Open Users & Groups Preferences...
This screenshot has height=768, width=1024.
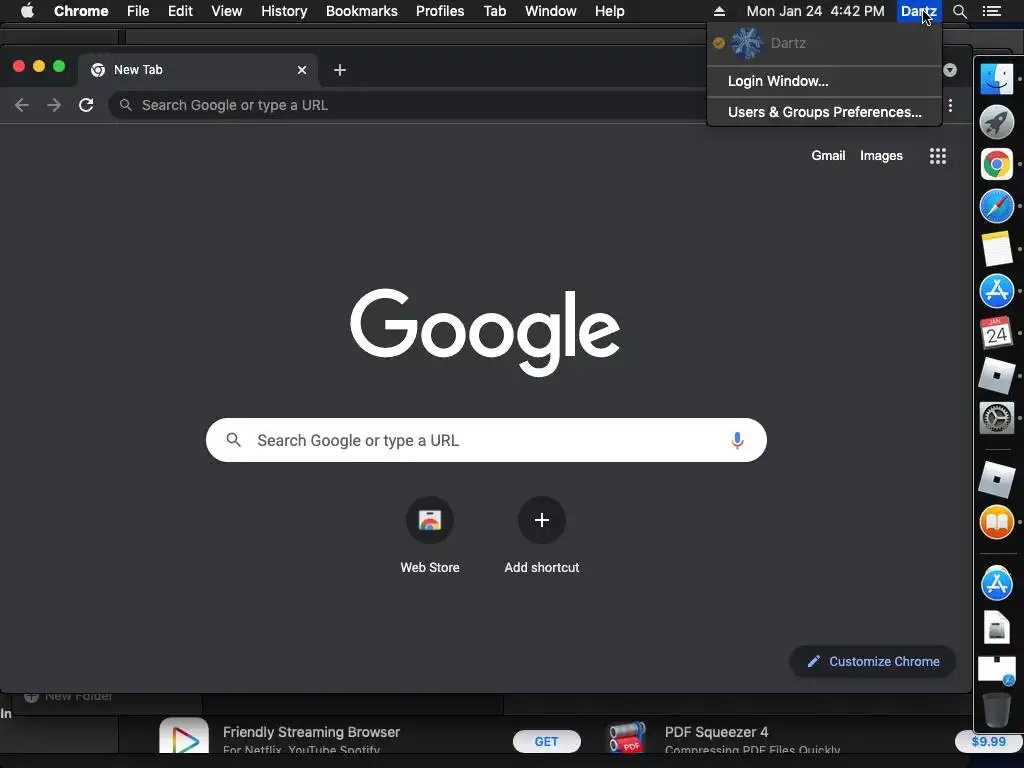pos(824,112)
